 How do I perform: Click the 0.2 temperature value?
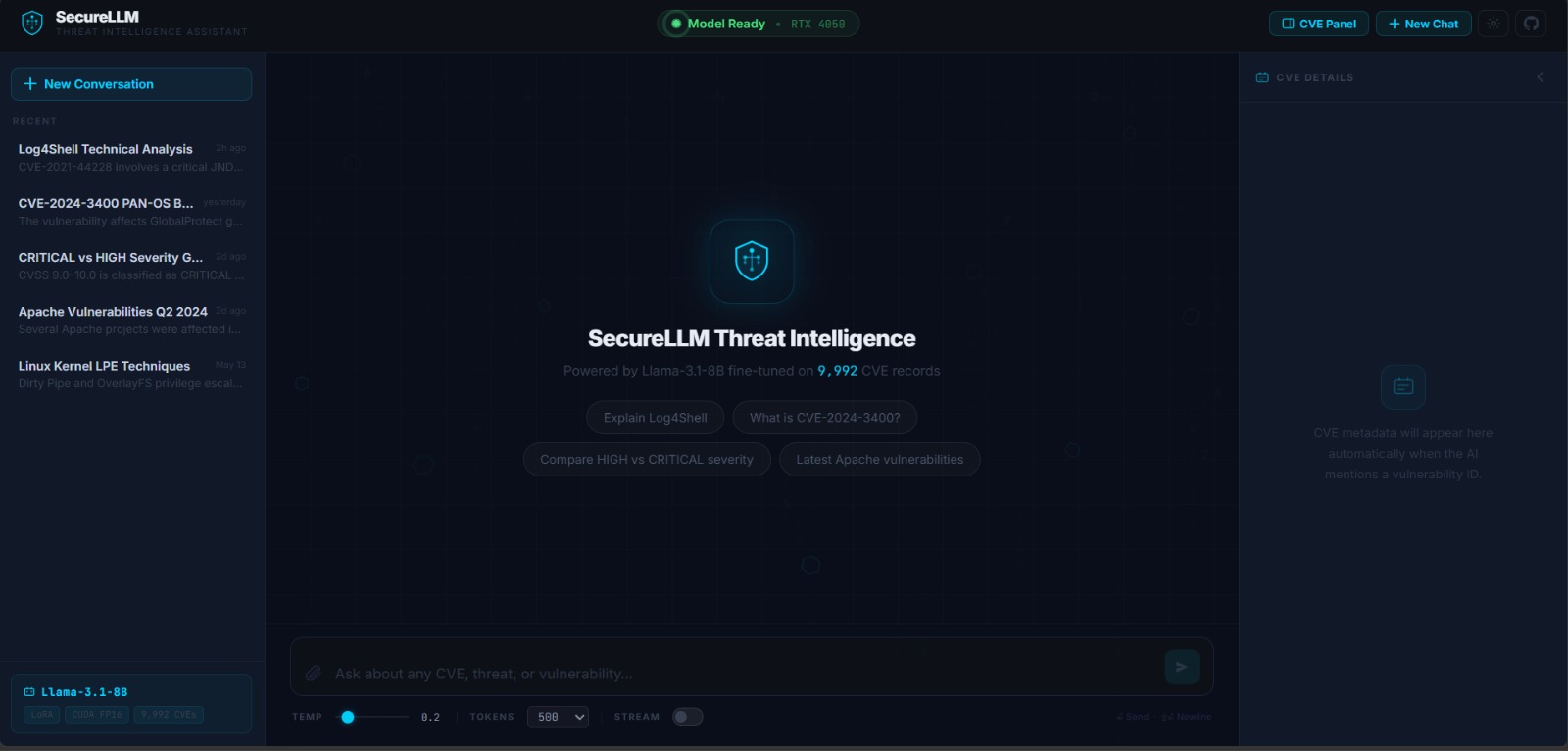(430, 717)
